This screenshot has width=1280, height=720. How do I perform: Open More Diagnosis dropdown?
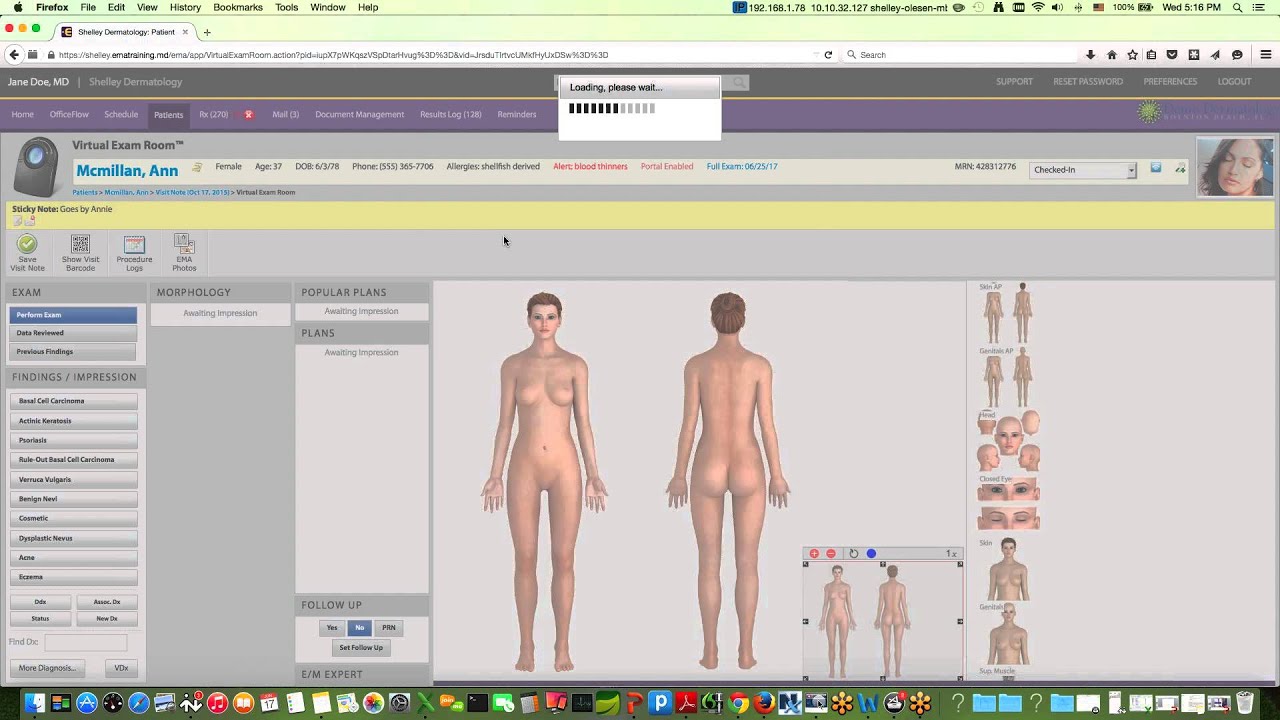(x=49, y=668)
